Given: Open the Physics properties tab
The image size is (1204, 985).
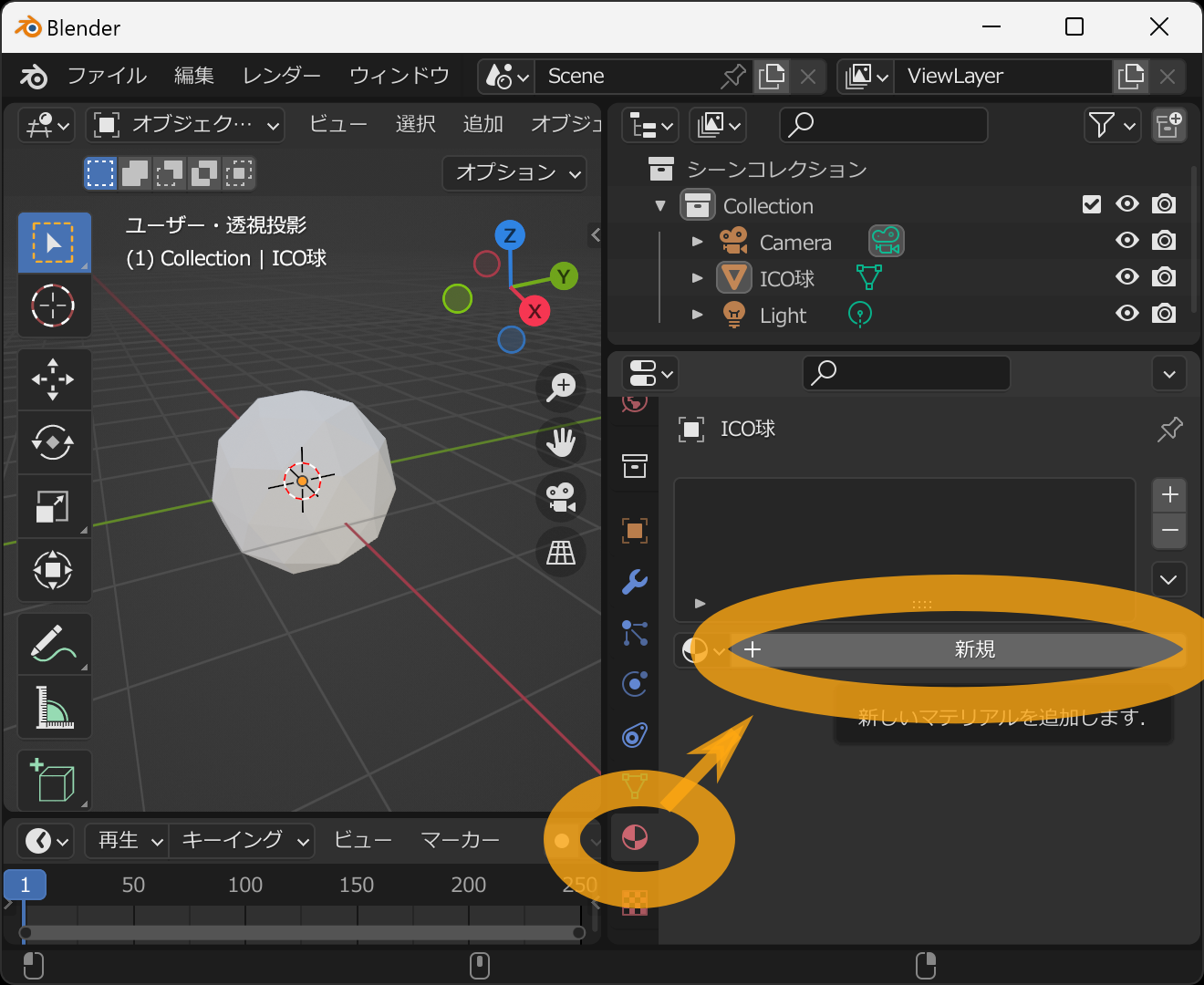Looking at the screenshot, I should click(635, 683).
